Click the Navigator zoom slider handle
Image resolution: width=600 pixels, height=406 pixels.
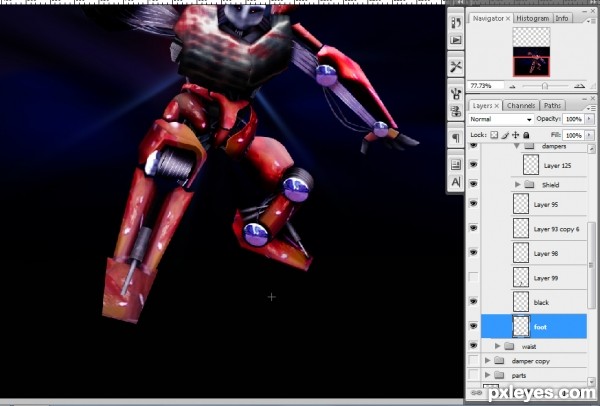point(545,86)
